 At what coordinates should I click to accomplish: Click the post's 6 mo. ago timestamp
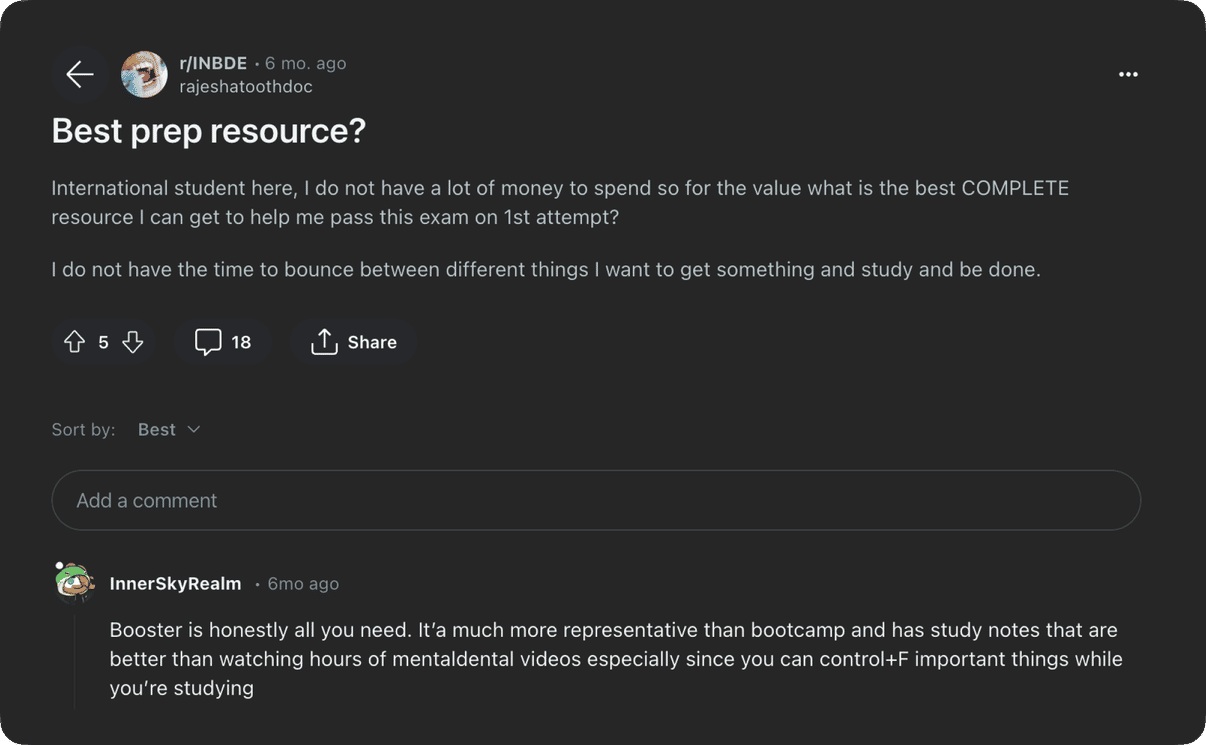click(x=306, y=63)
